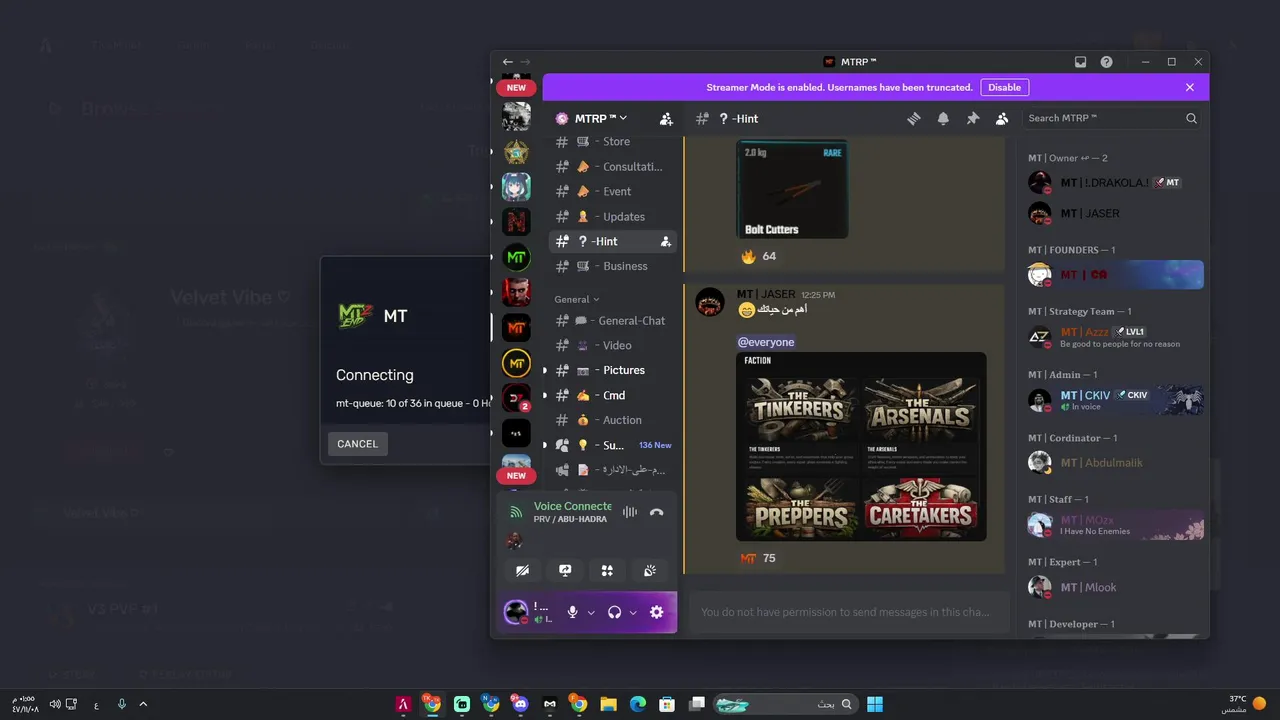
Task: Go back using Discord's back arrow
Action: [508, 62]
